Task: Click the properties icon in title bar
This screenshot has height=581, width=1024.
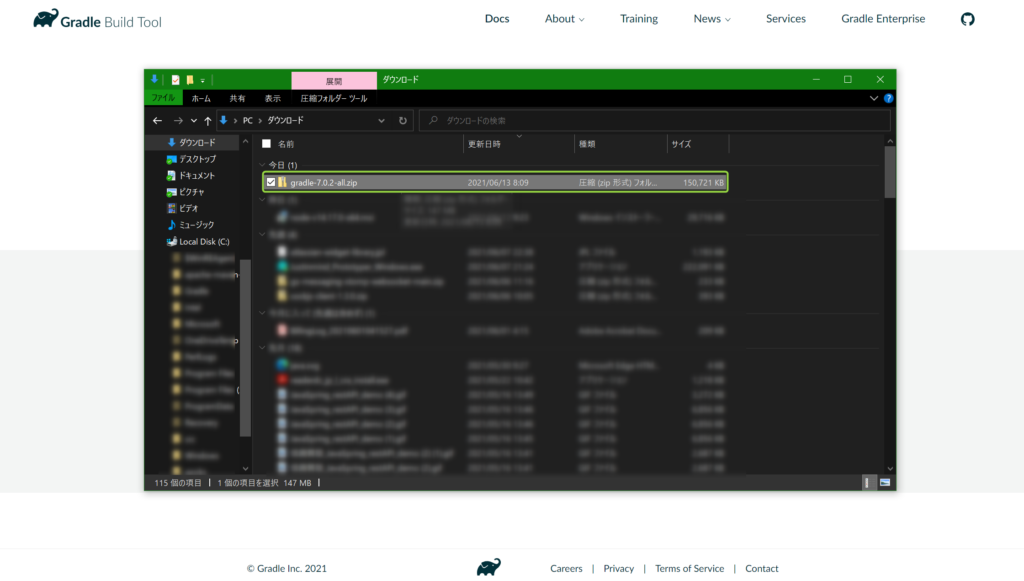Action: (175, 80)
